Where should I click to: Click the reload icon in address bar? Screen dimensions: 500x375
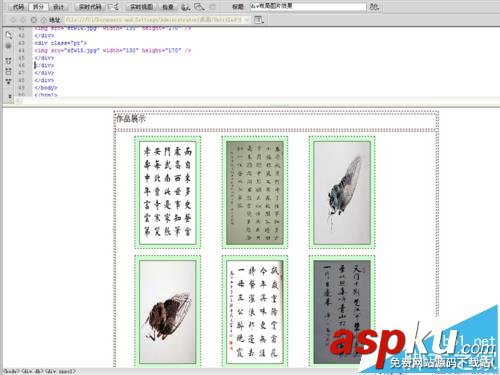pyautogui.click(x=33, y=20)
